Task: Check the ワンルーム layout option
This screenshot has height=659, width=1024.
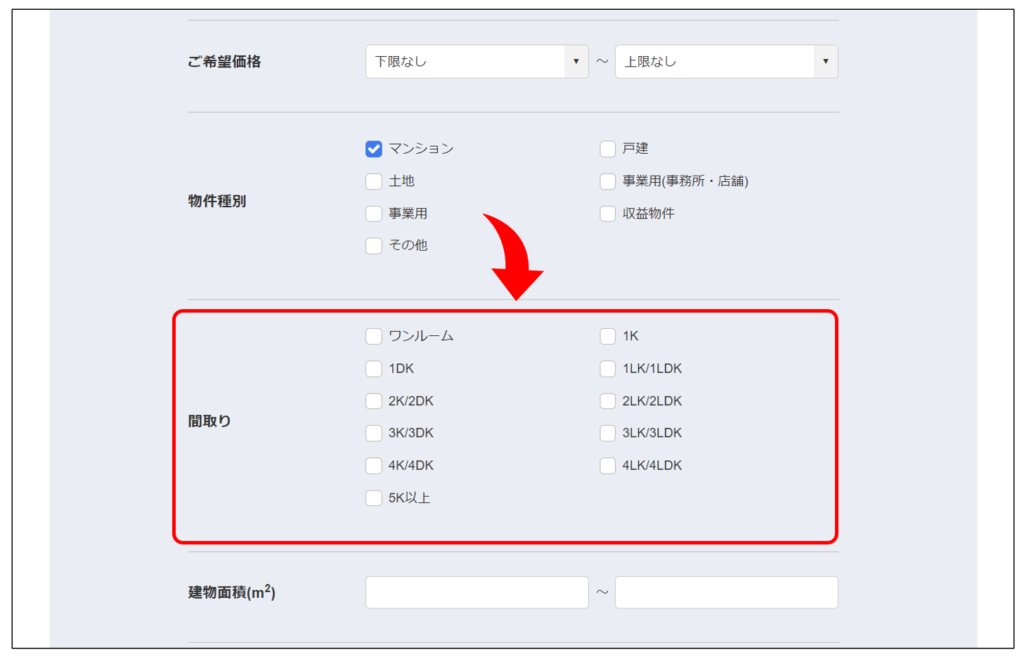Action: pos(374,337)
